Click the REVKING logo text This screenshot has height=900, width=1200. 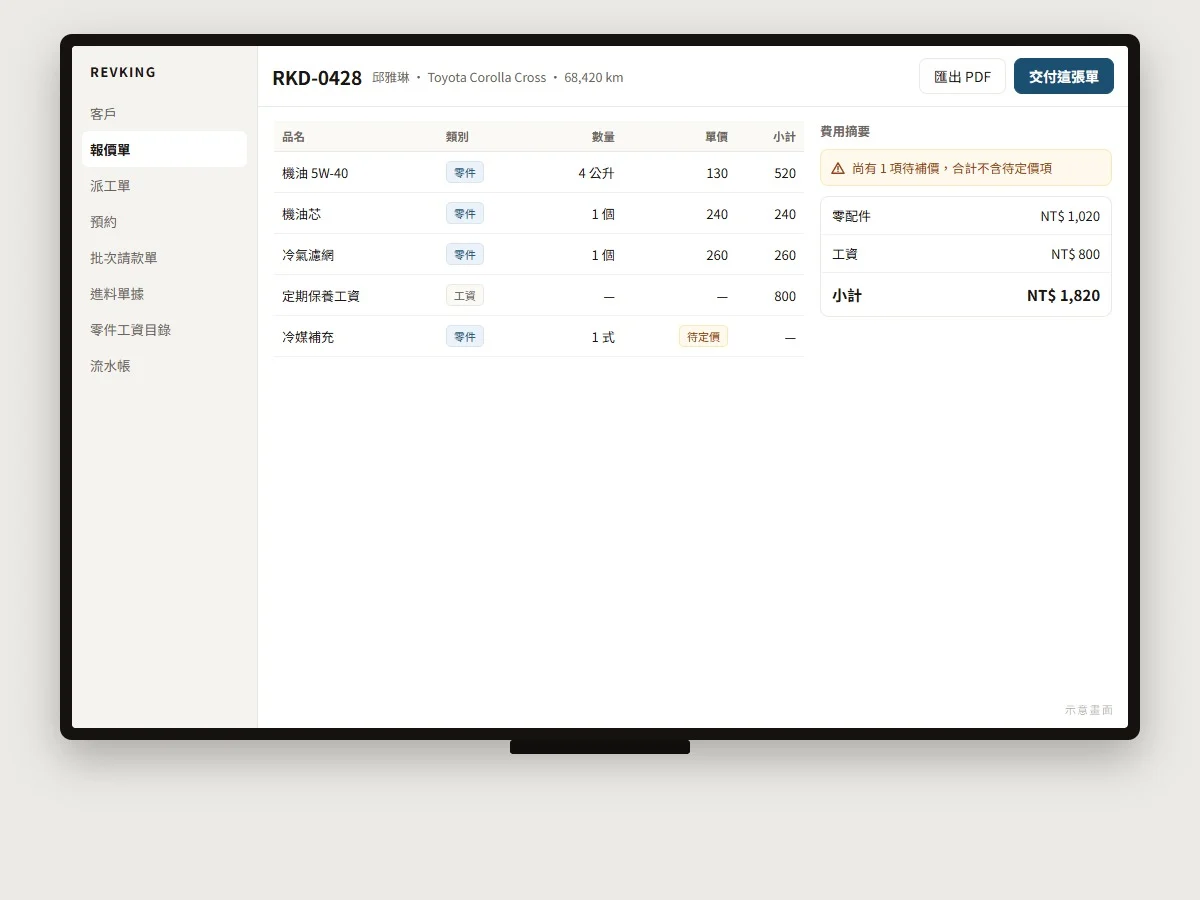pos(123,72)
